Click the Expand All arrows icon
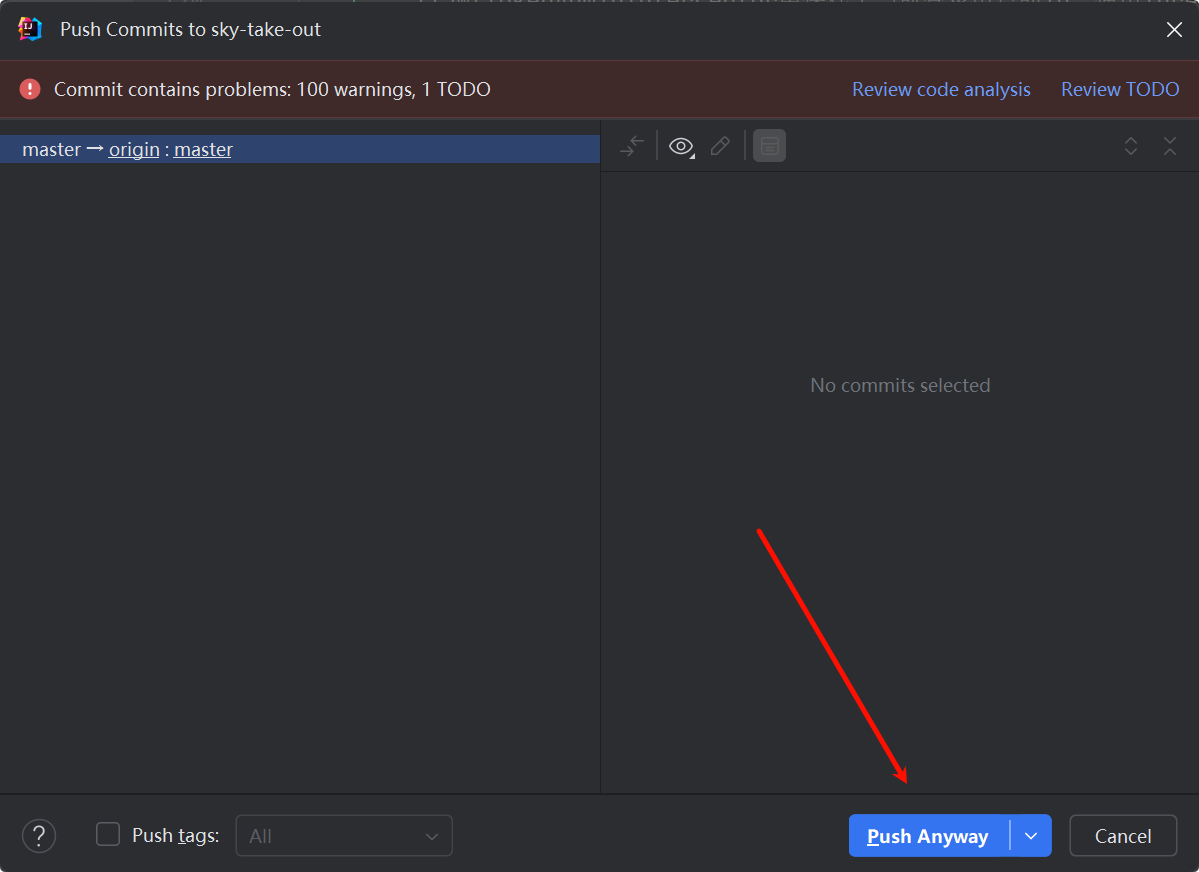 point(1131,146)
